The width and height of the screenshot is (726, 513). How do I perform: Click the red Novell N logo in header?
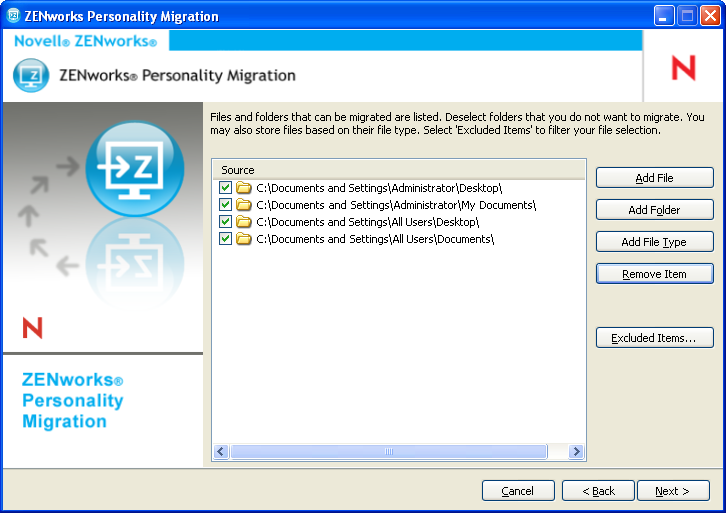[684, 68]
